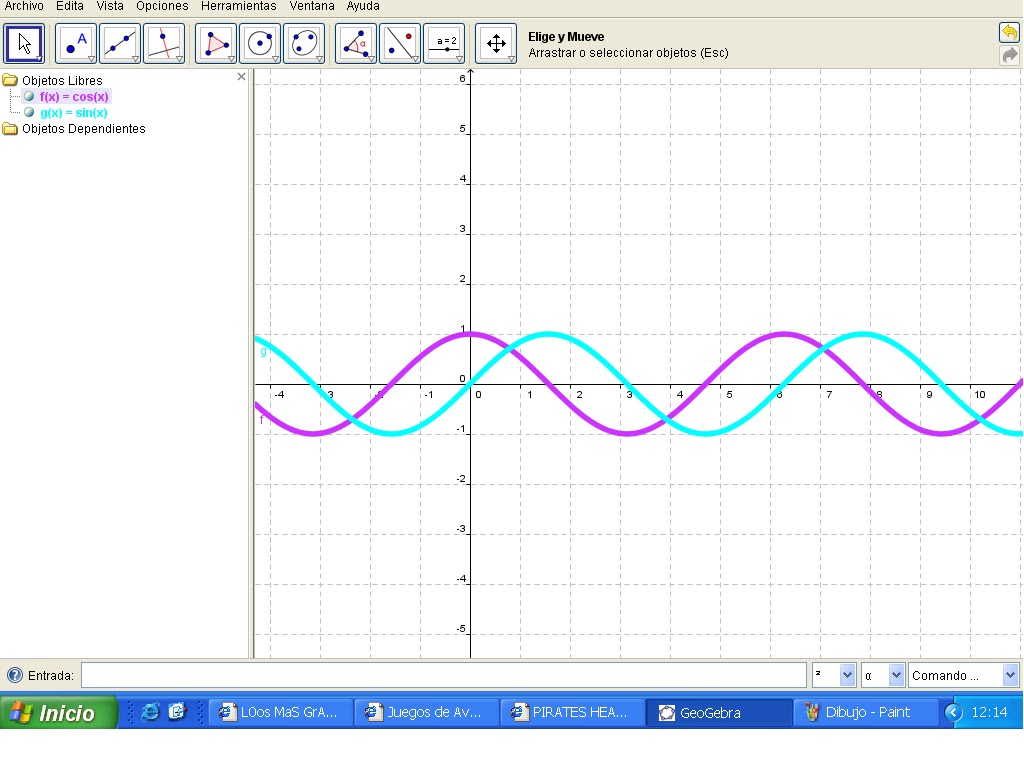Select the Conic through five points tool
Screen dimensions: 1024x768
click(304, 44)
